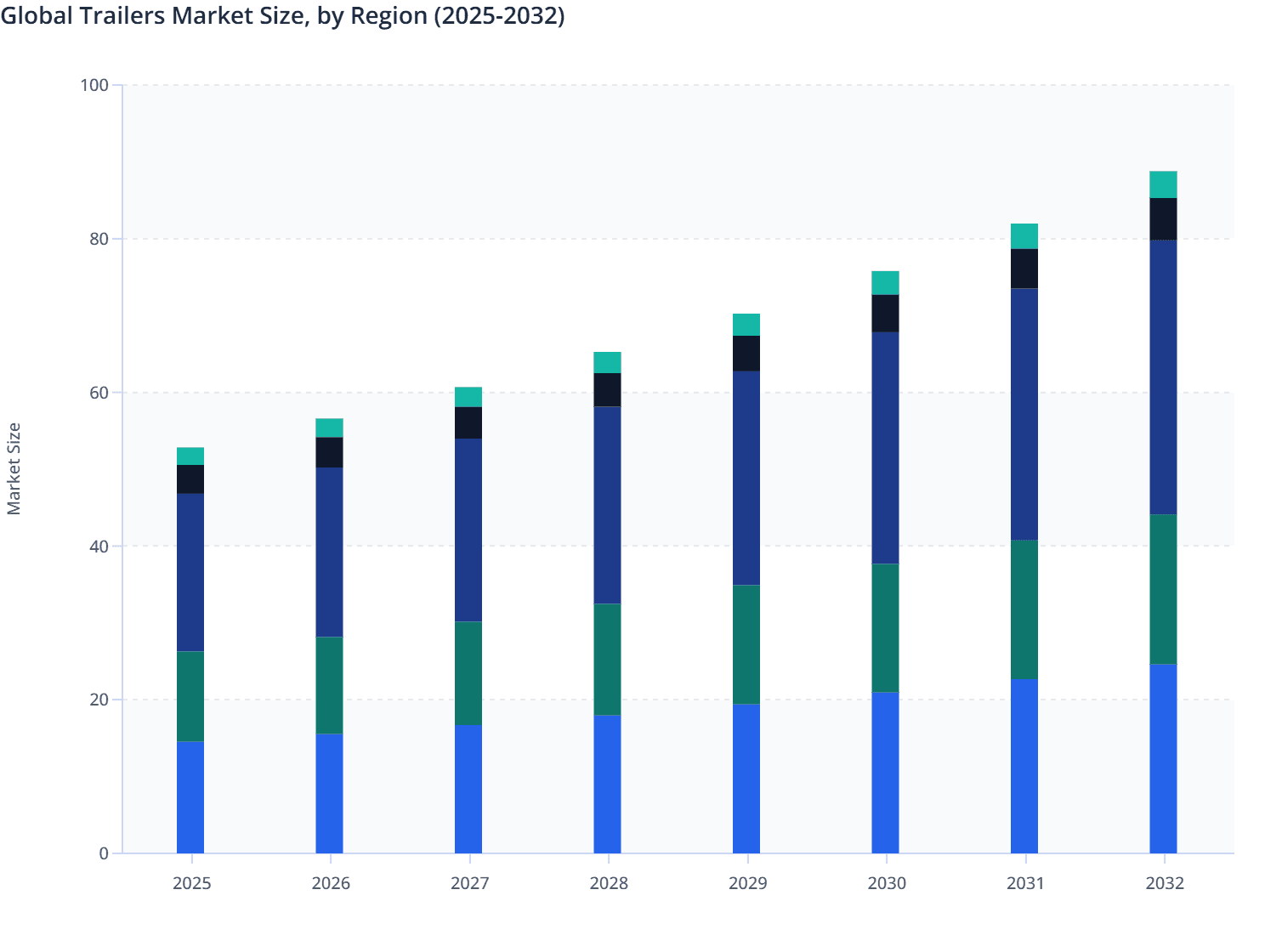Image resolution: width=1282 pixels, height=952 pixels.
Task: Click the 2032 stacked bar
Action: [x=1165, y=510]
